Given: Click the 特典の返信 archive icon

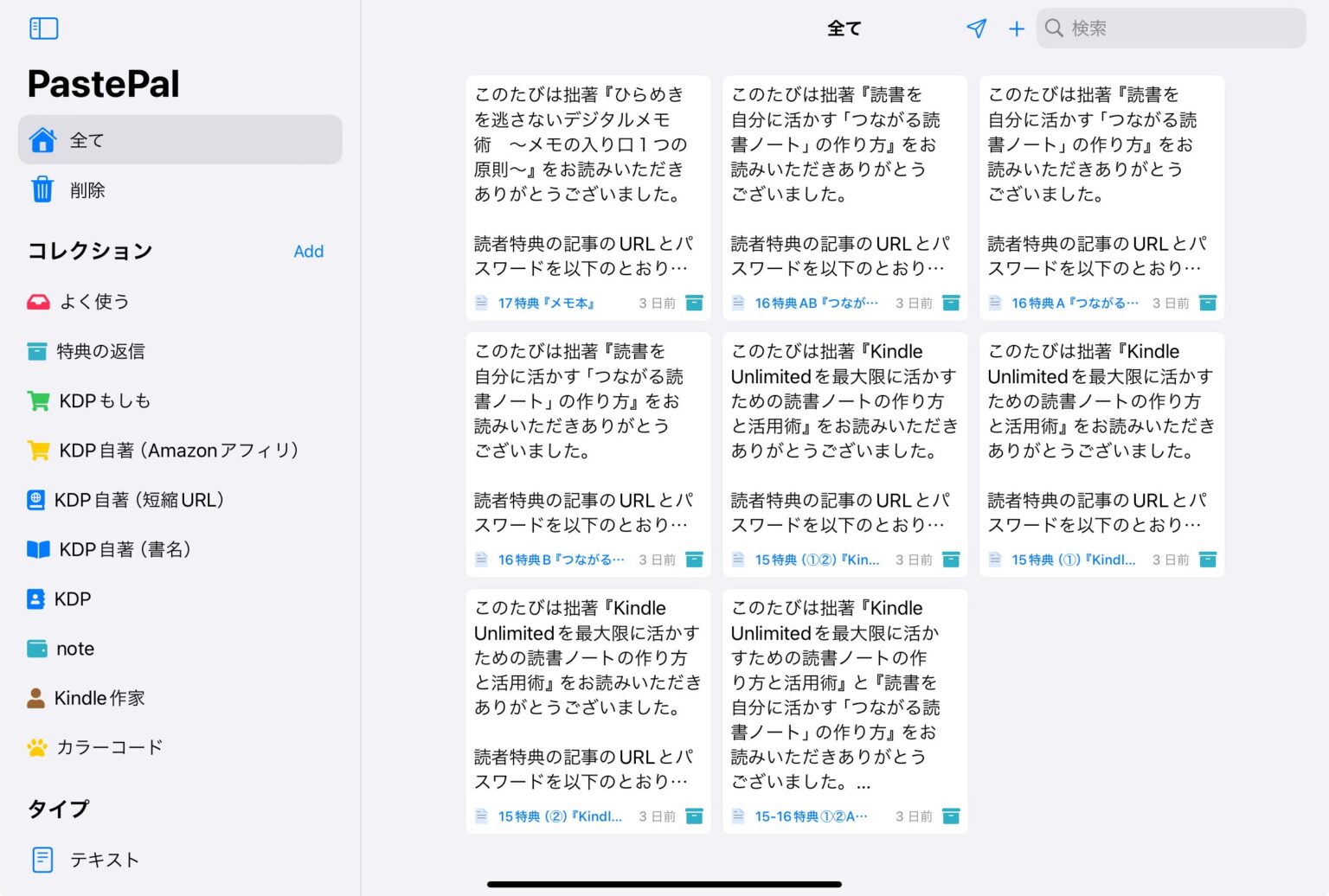Looking at the screenshot, I should coord(36,351).
